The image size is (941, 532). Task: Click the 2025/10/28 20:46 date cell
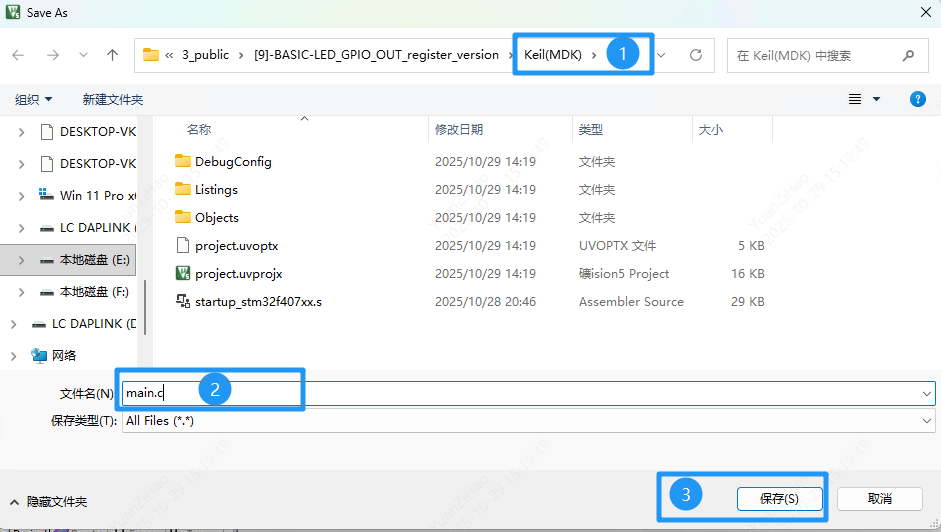click(x=486, y=301)
